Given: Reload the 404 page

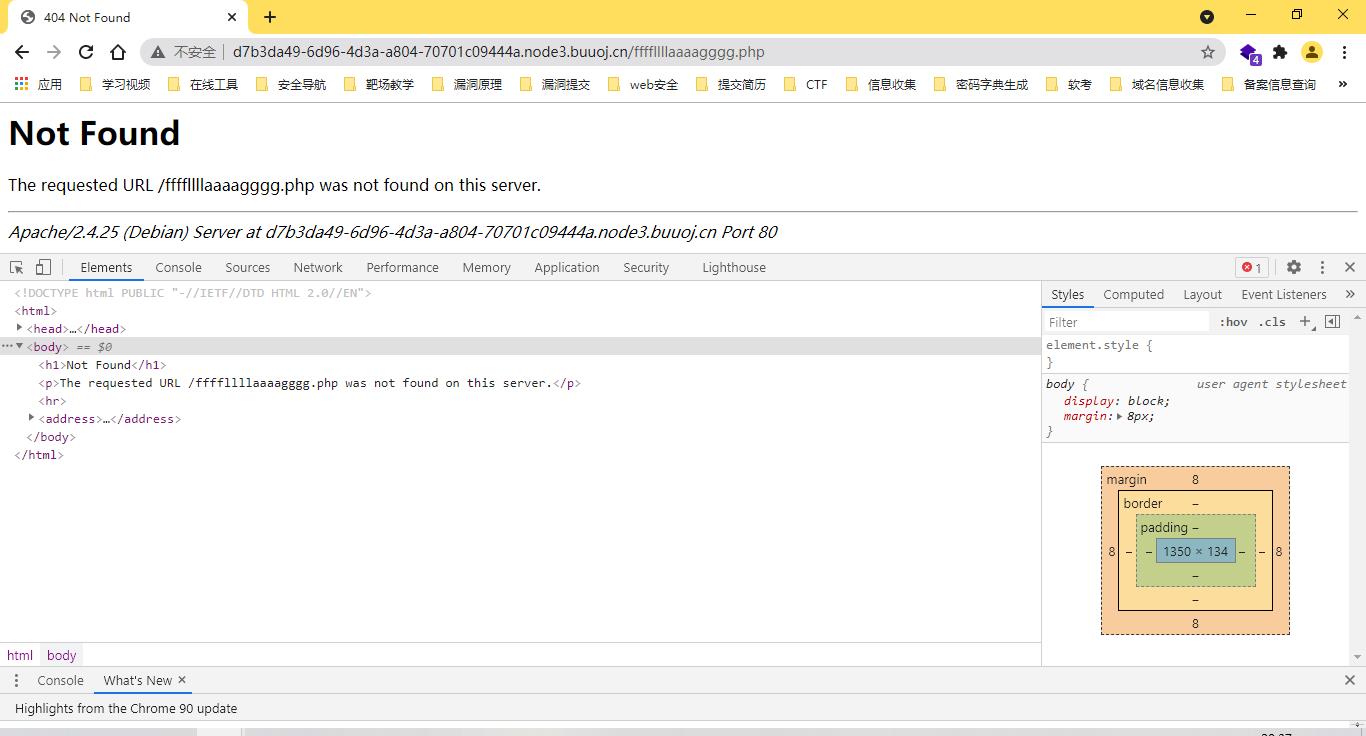Looking at the screenshot, I should [x=86, y=52].
